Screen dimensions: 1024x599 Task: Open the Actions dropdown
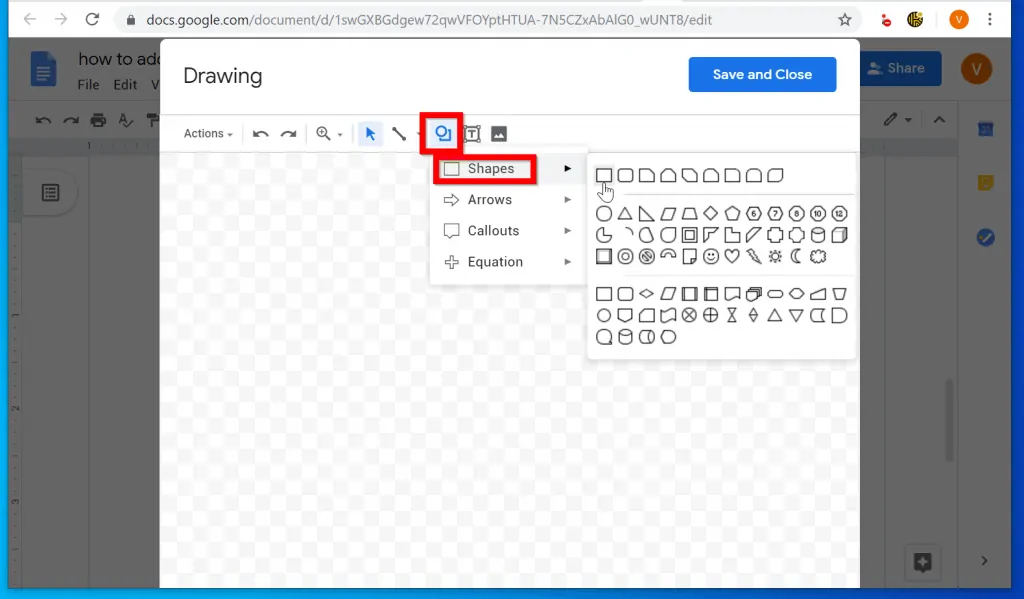(206, 133)
